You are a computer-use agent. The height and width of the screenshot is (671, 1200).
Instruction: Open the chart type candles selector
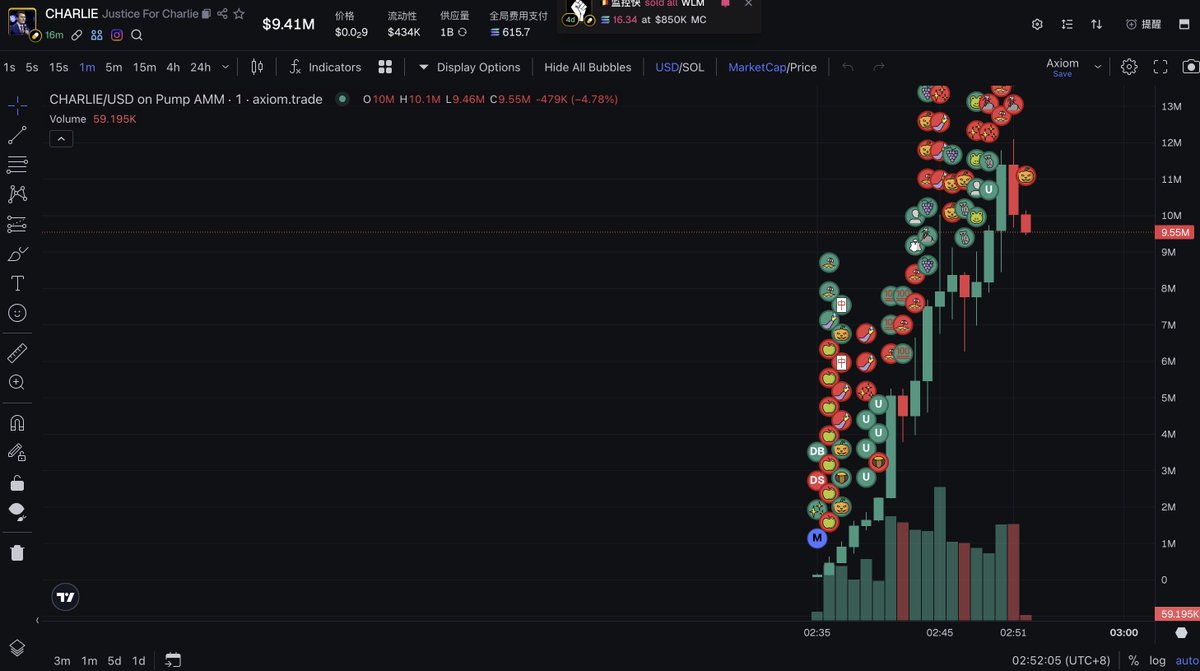pos(257,67)
